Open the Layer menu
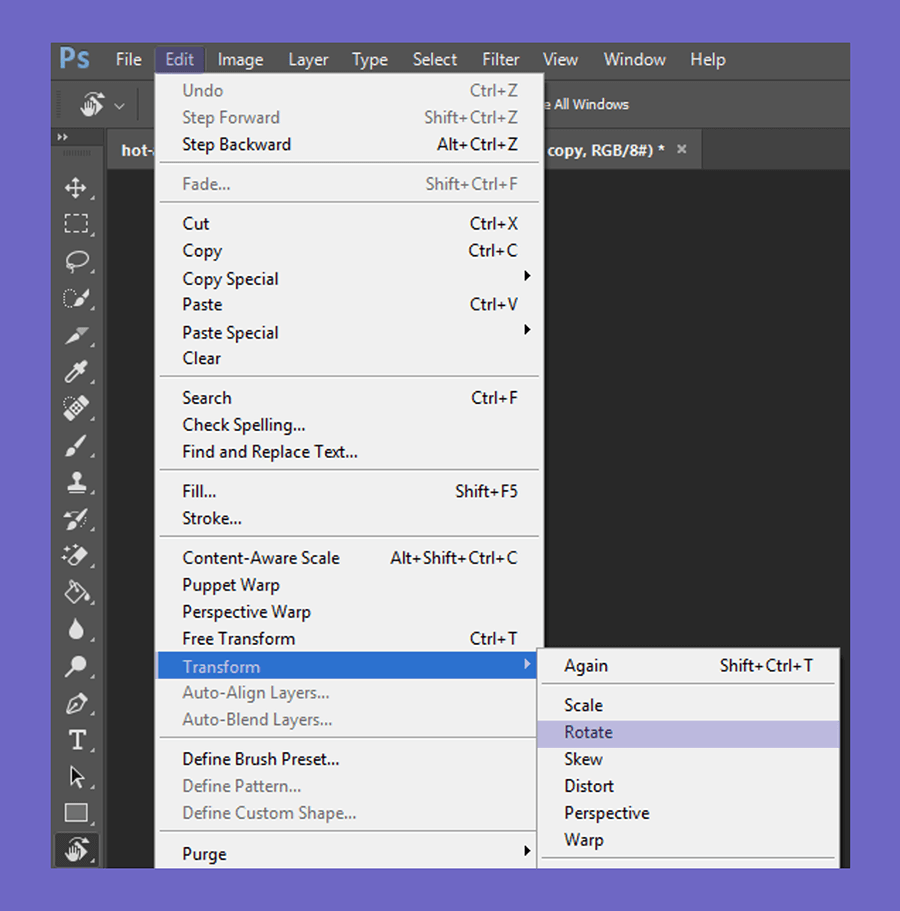The height and width of the screenshot is (911, 900). [308, 59]
